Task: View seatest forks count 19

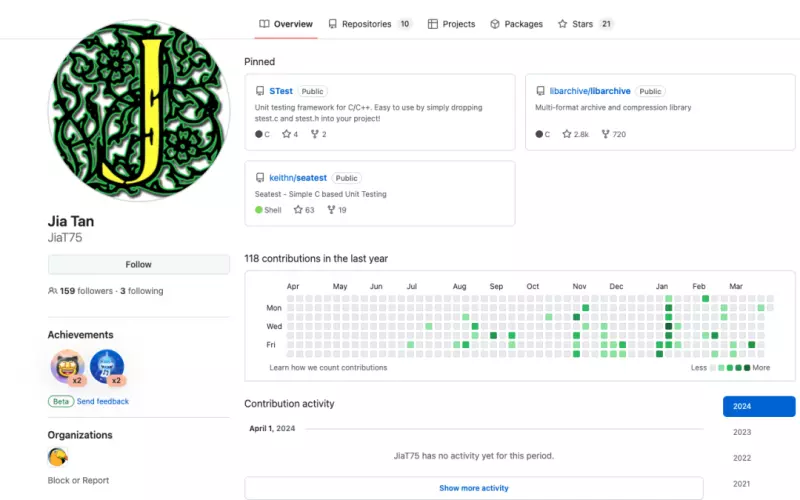Action: pos(337,210)
